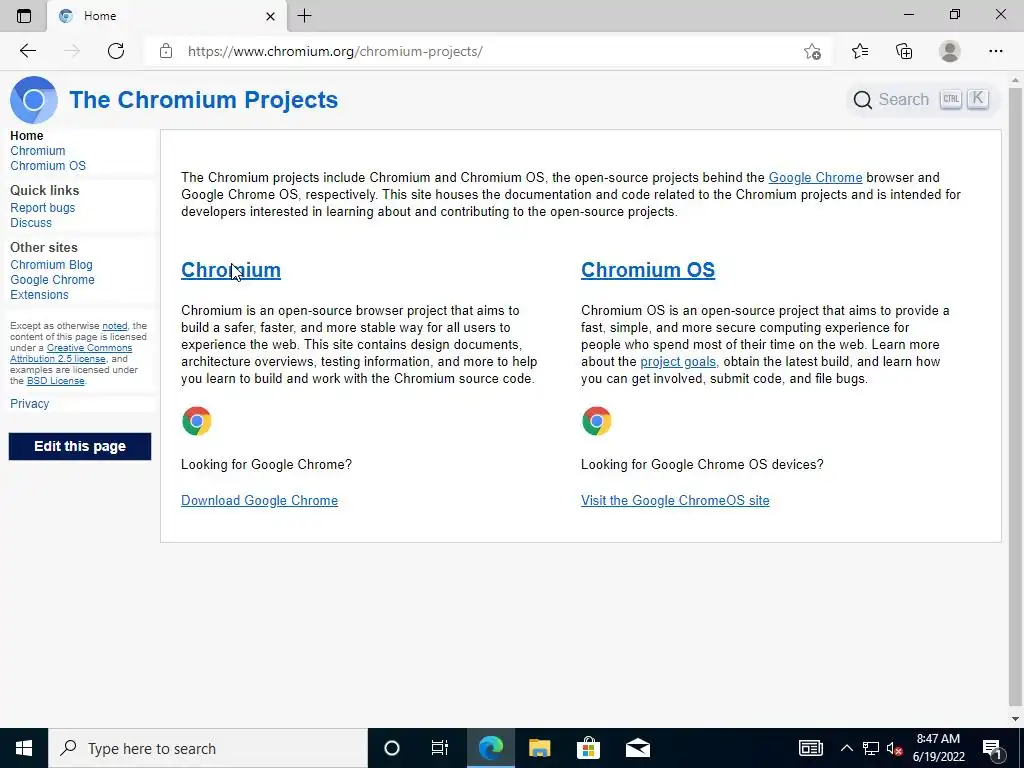Close the Home tab

[x=270, y=16]
